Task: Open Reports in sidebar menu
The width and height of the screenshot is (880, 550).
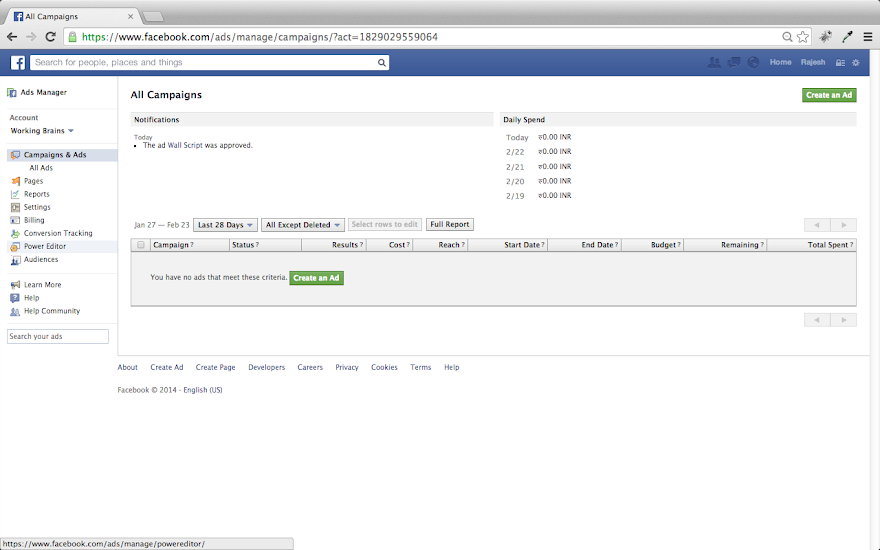Action: [36, 194]
